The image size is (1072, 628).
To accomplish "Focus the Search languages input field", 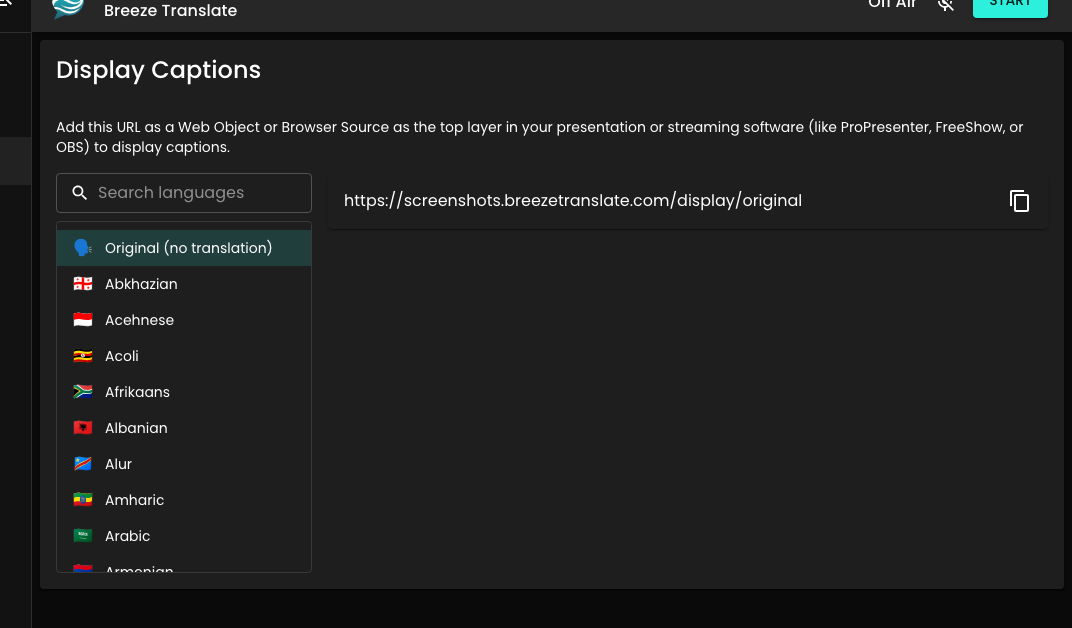I will (184, 193).
